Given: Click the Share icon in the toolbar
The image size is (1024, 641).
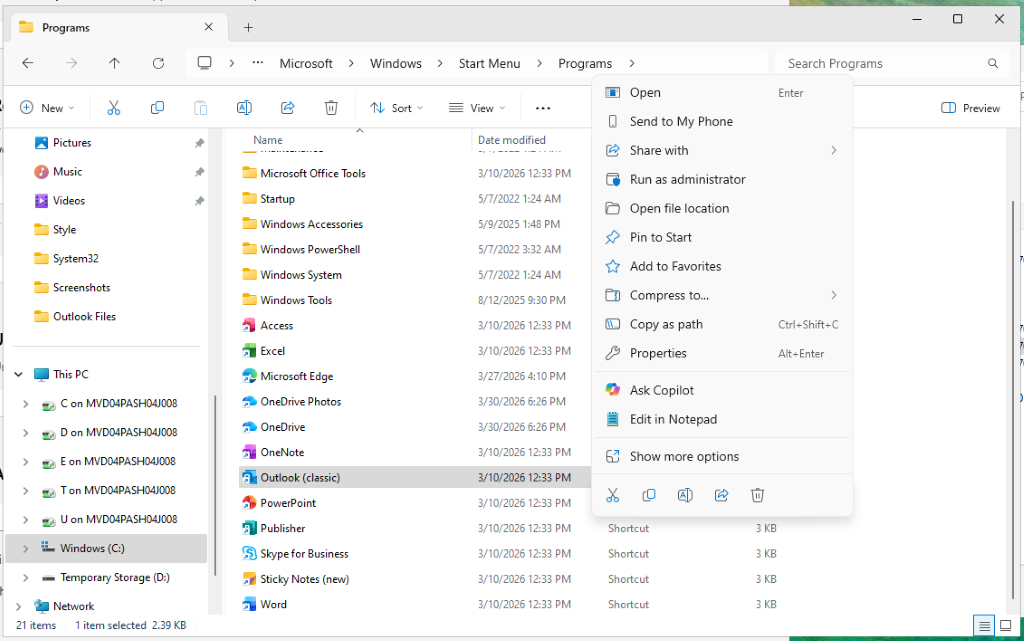Looking at the screenshot, I should pos(287,108).
